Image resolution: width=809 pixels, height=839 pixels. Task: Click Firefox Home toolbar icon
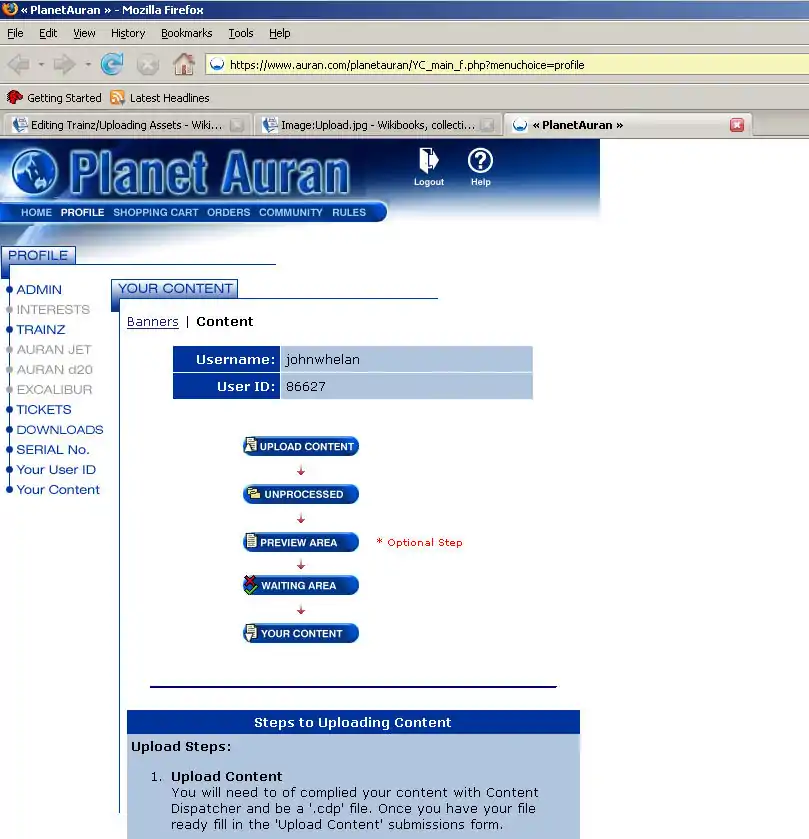coord(184,65)
